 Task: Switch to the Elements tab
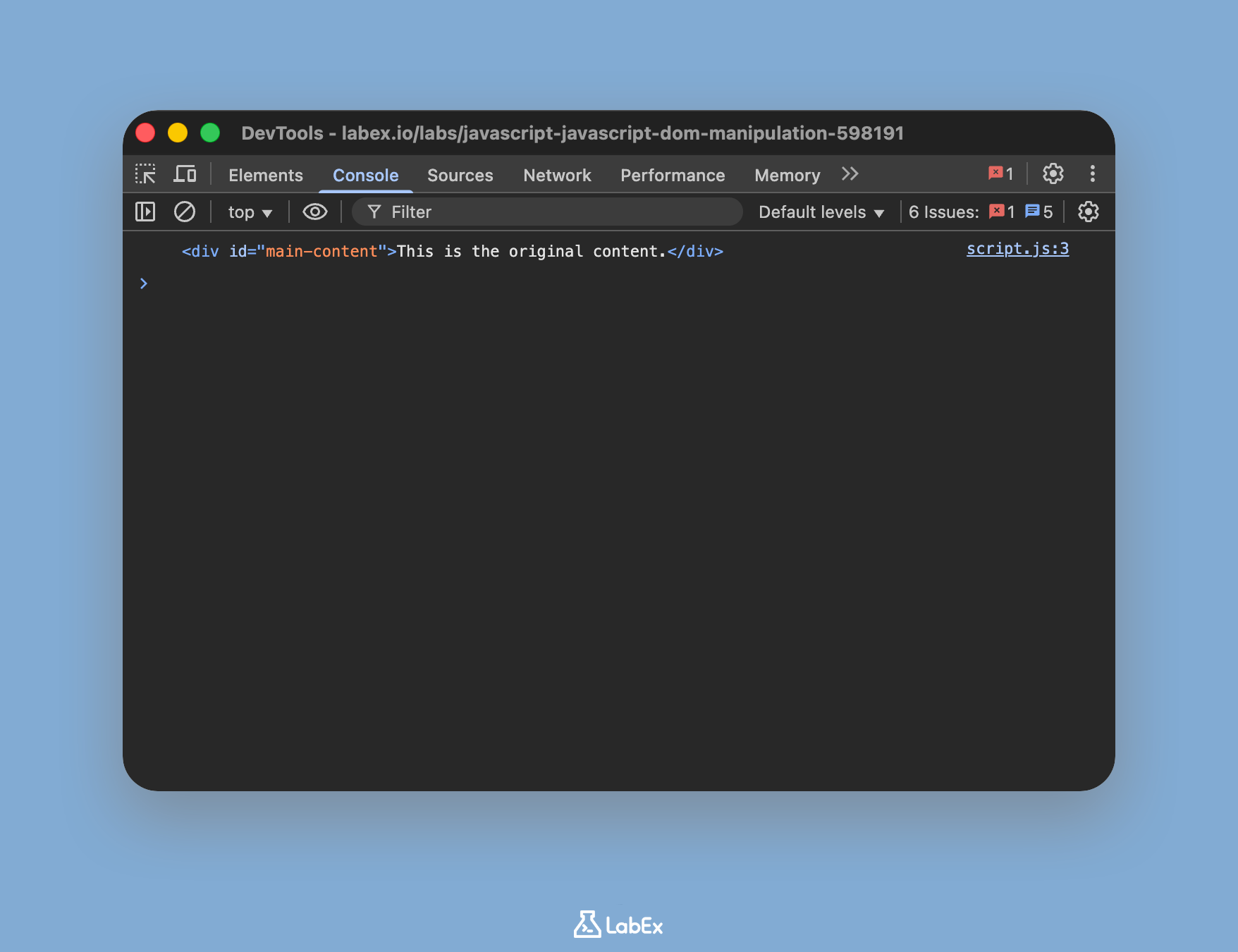(265, 174)
